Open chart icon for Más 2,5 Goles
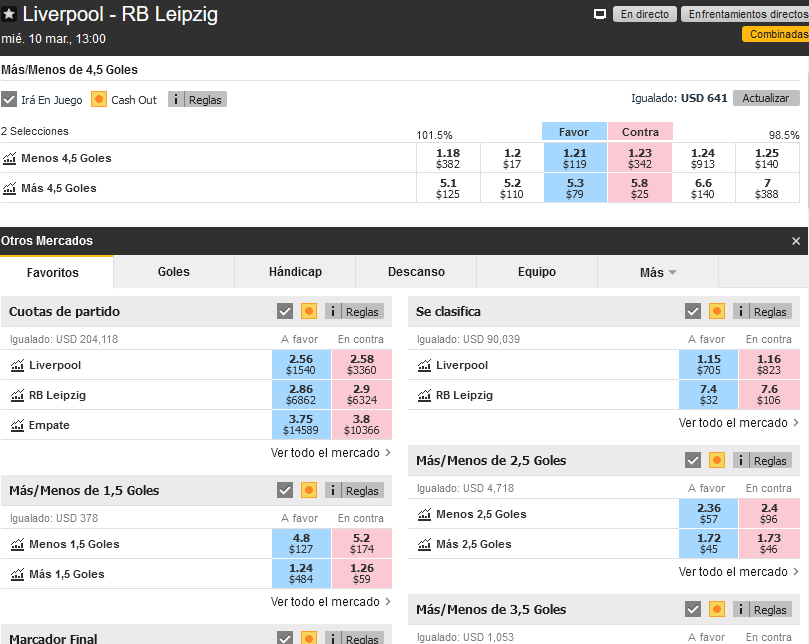 425,544
